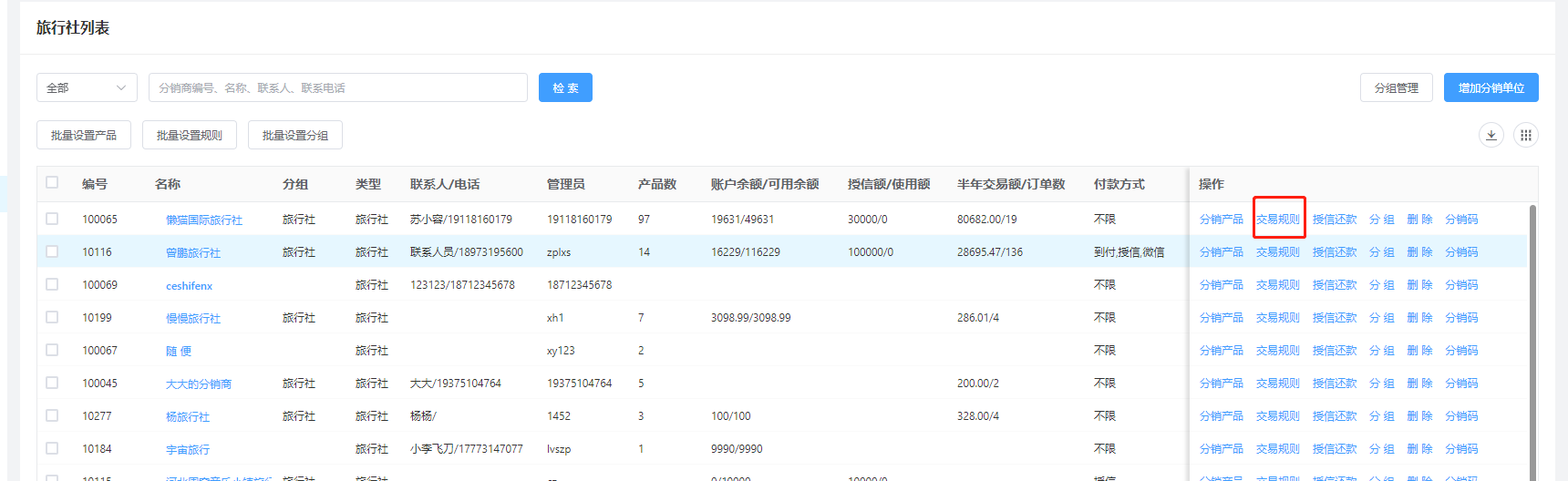1568x481 pixels.
Task: Open 分销码 for 慢慢旅行社 row
Action: click(1461, 318)
